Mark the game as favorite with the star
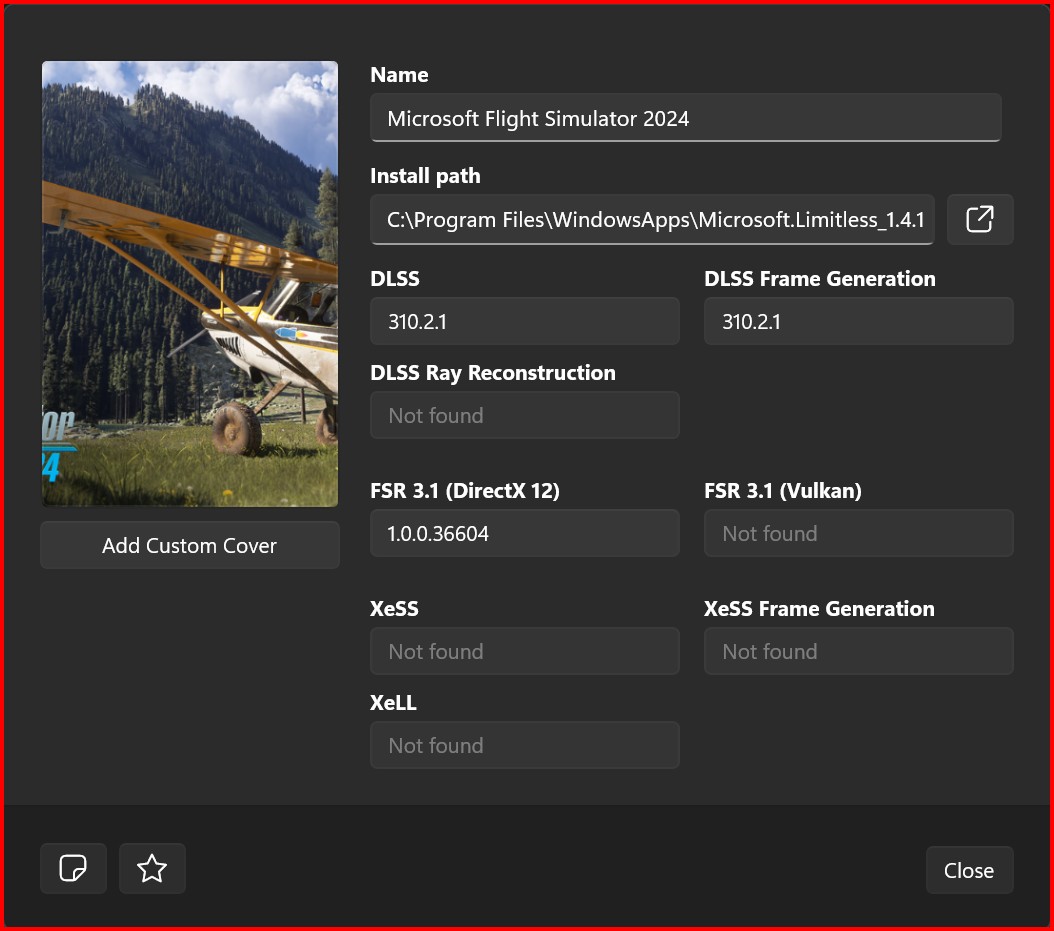Image resolution: width=1054 pixels, height=931 pixels. coord(152,868)
